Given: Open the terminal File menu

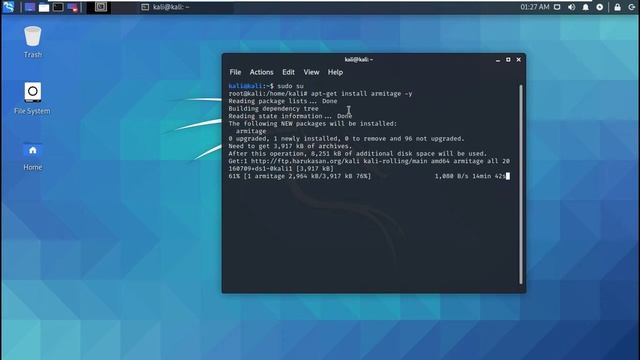Looking at the screenshot, I should click(x=235, y=72).
